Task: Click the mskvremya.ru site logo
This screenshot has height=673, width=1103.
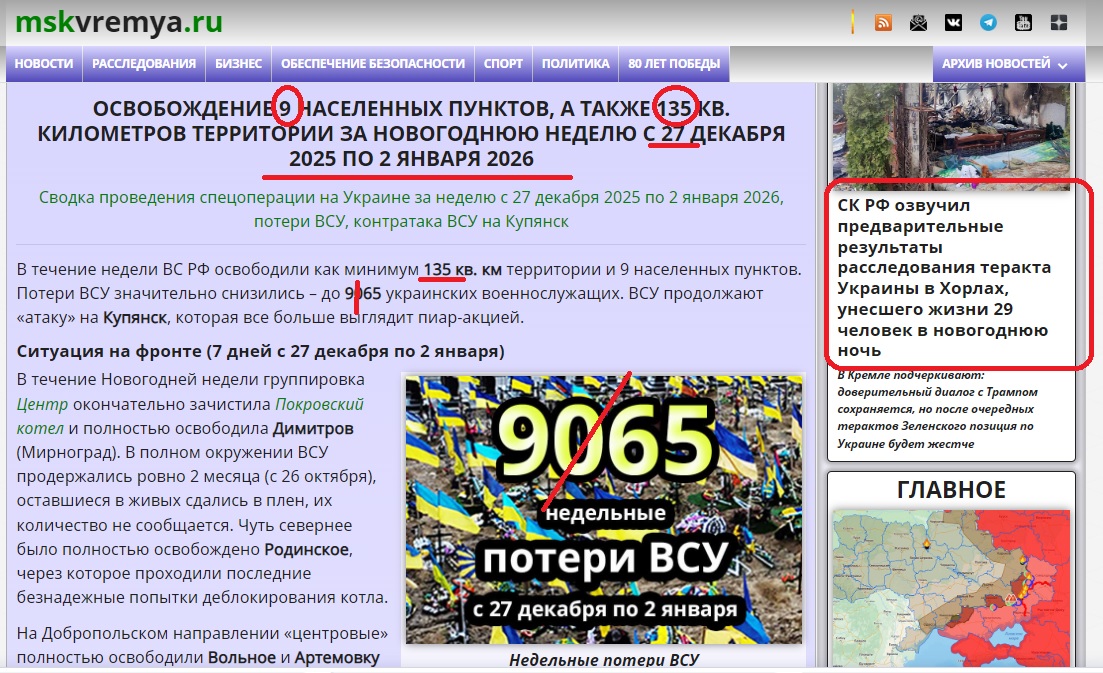Action: pyautogui.click(x=119, y=22)
